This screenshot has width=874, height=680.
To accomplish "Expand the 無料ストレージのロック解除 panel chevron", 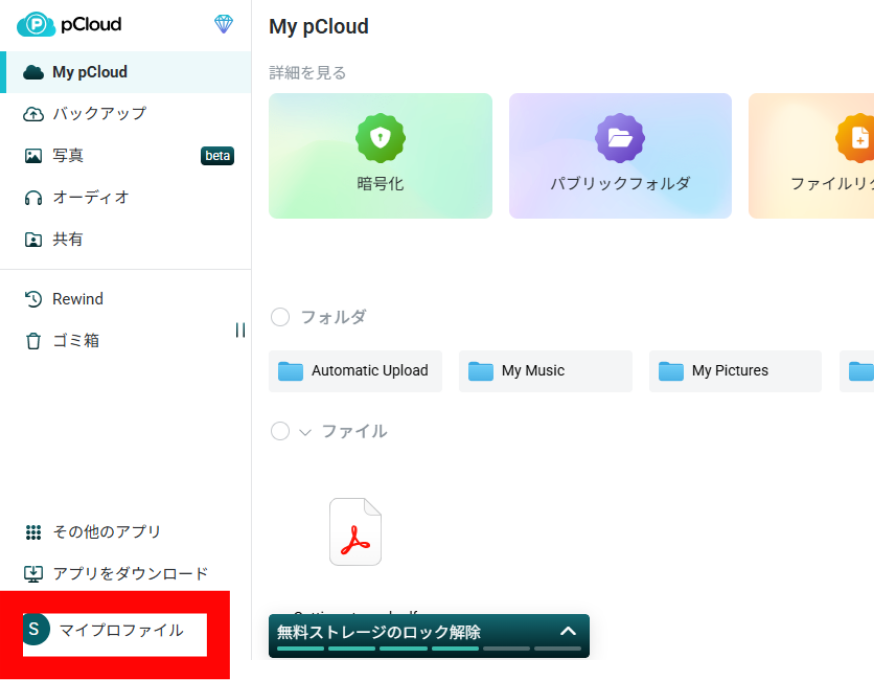I will click(x=568, y=631).
